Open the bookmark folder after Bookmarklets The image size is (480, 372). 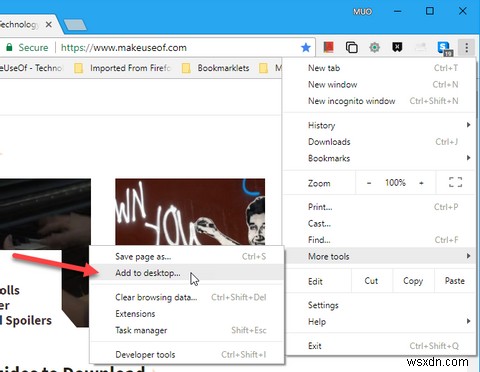click(x=270, y=68)
